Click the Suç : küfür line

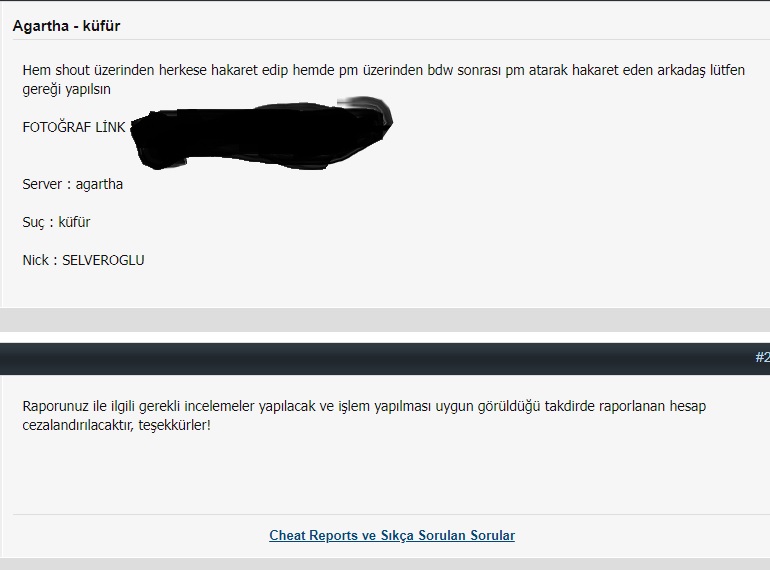(56, 222)
